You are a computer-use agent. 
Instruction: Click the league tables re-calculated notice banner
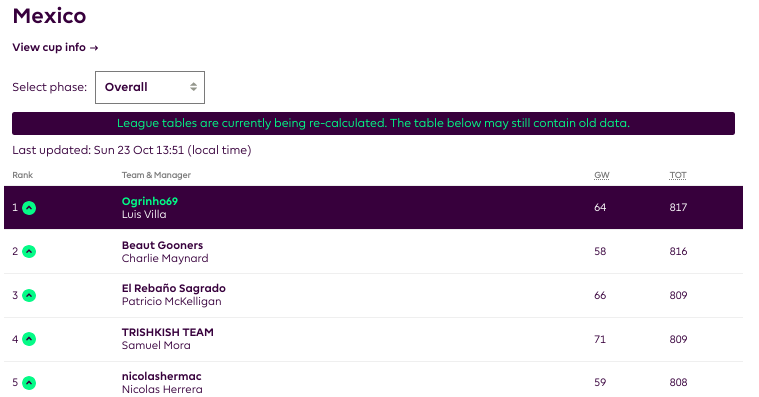[x=373, y=123]
